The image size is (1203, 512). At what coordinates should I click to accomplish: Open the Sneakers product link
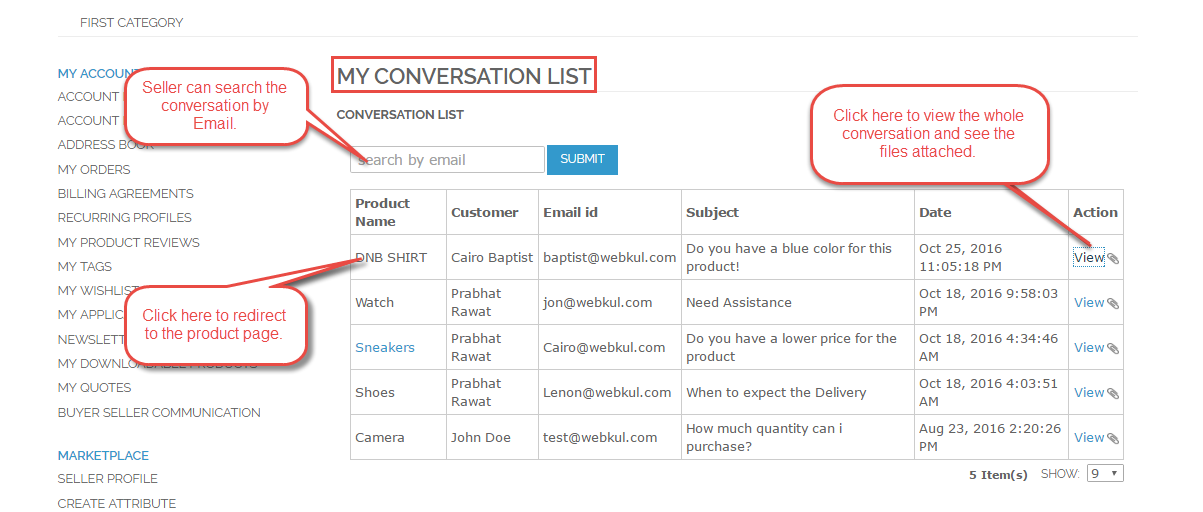click(x=385, y=348)
